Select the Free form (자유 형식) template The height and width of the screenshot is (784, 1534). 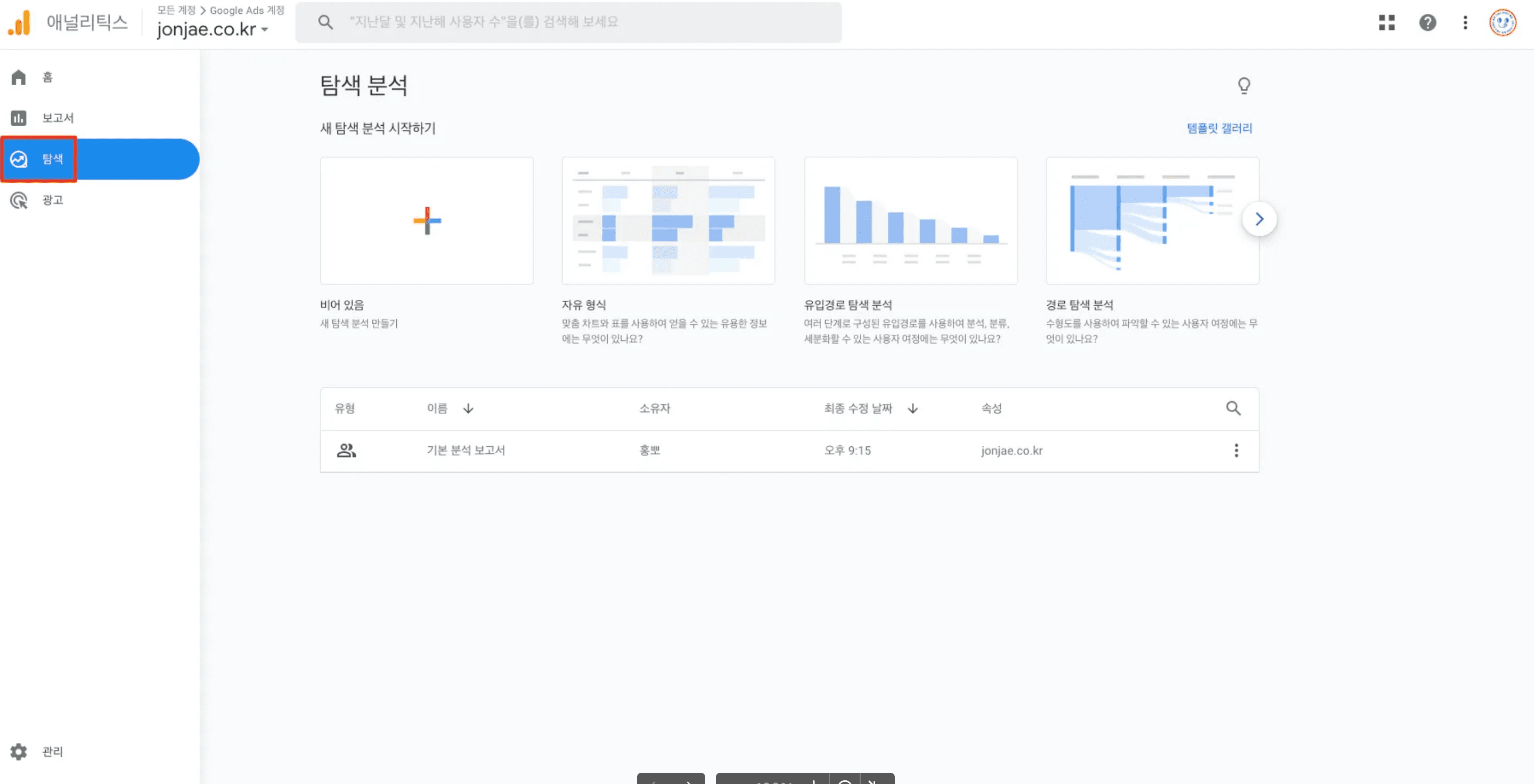(x=667, y=221)
